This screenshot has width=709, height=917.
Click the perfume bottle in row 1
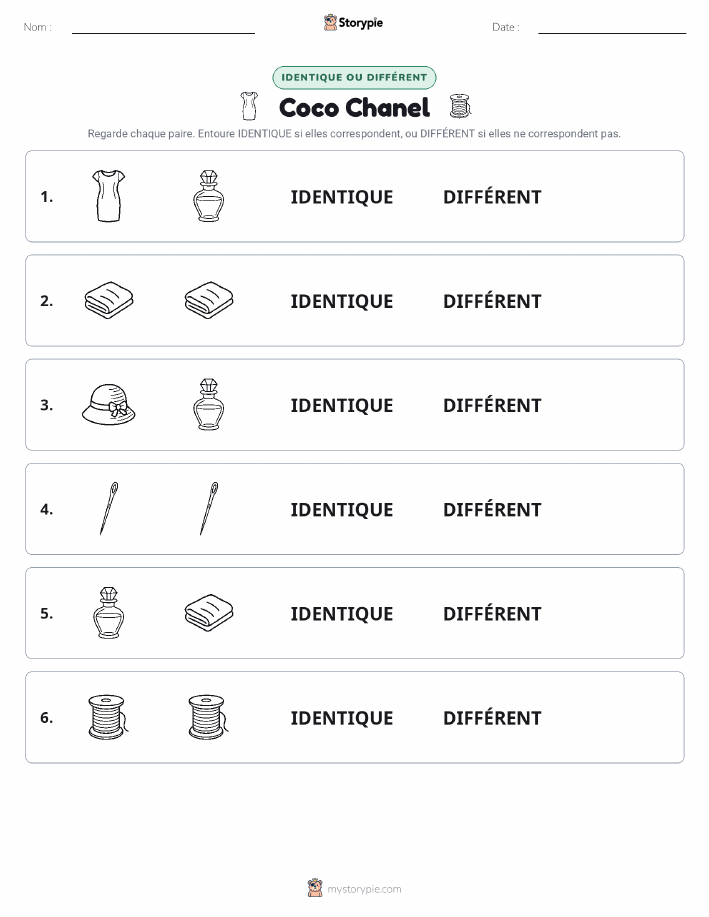click(x=209, y=196)
